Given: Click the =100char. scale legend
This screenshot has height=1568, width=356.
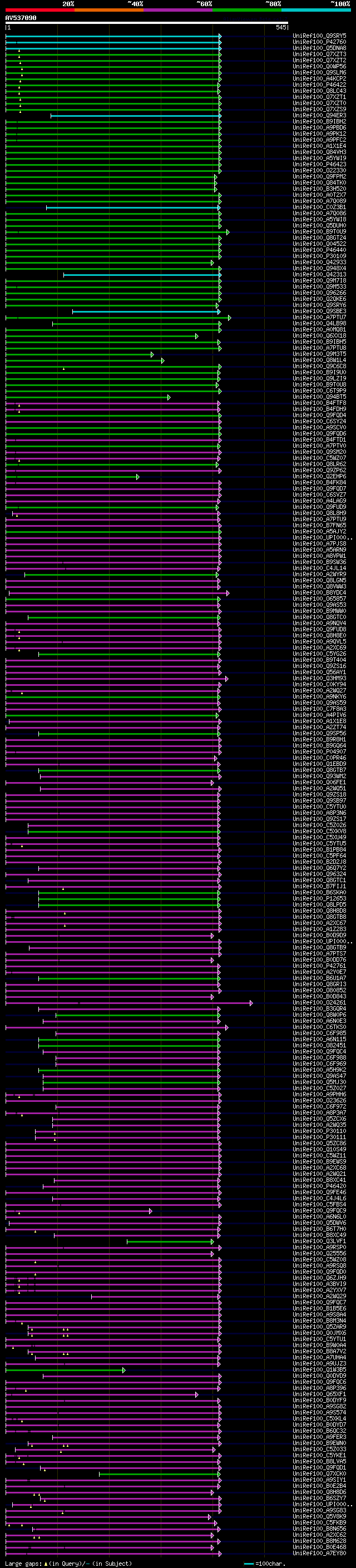Looking at the screenshot, I should pos(264,1563).
